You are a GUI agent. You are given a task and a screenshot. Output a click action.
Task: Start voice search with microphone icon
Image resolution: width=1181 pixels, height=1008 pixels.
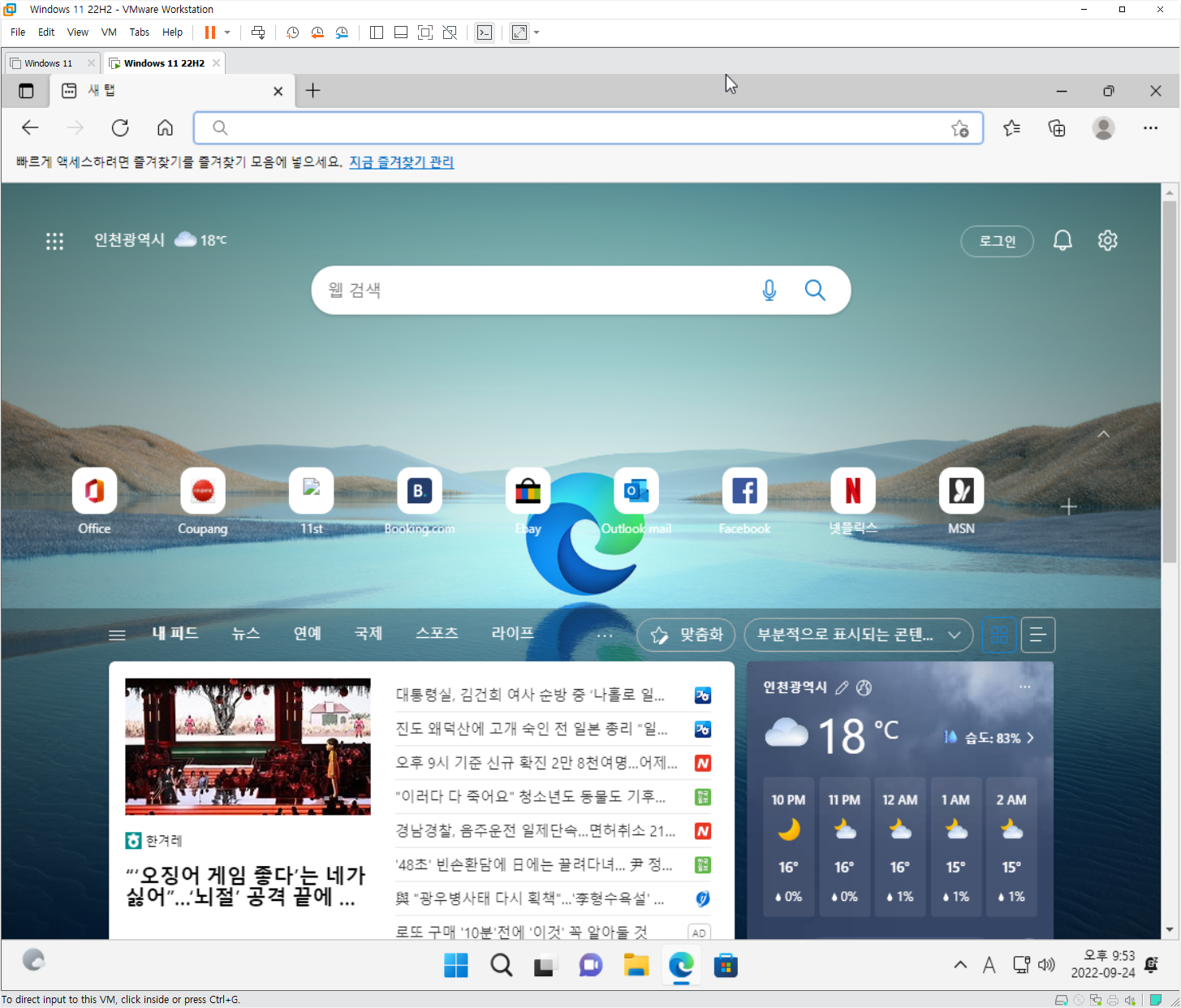click(x=769, y=290)
